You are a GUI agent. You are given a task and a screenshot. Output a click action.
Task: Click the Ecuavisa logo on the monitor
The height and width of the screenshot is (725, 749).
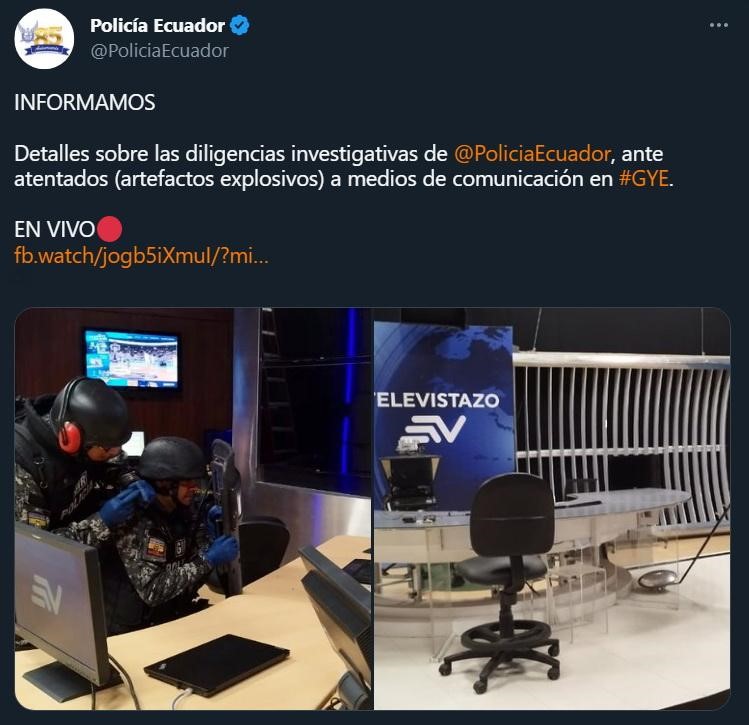pos(46,593)
